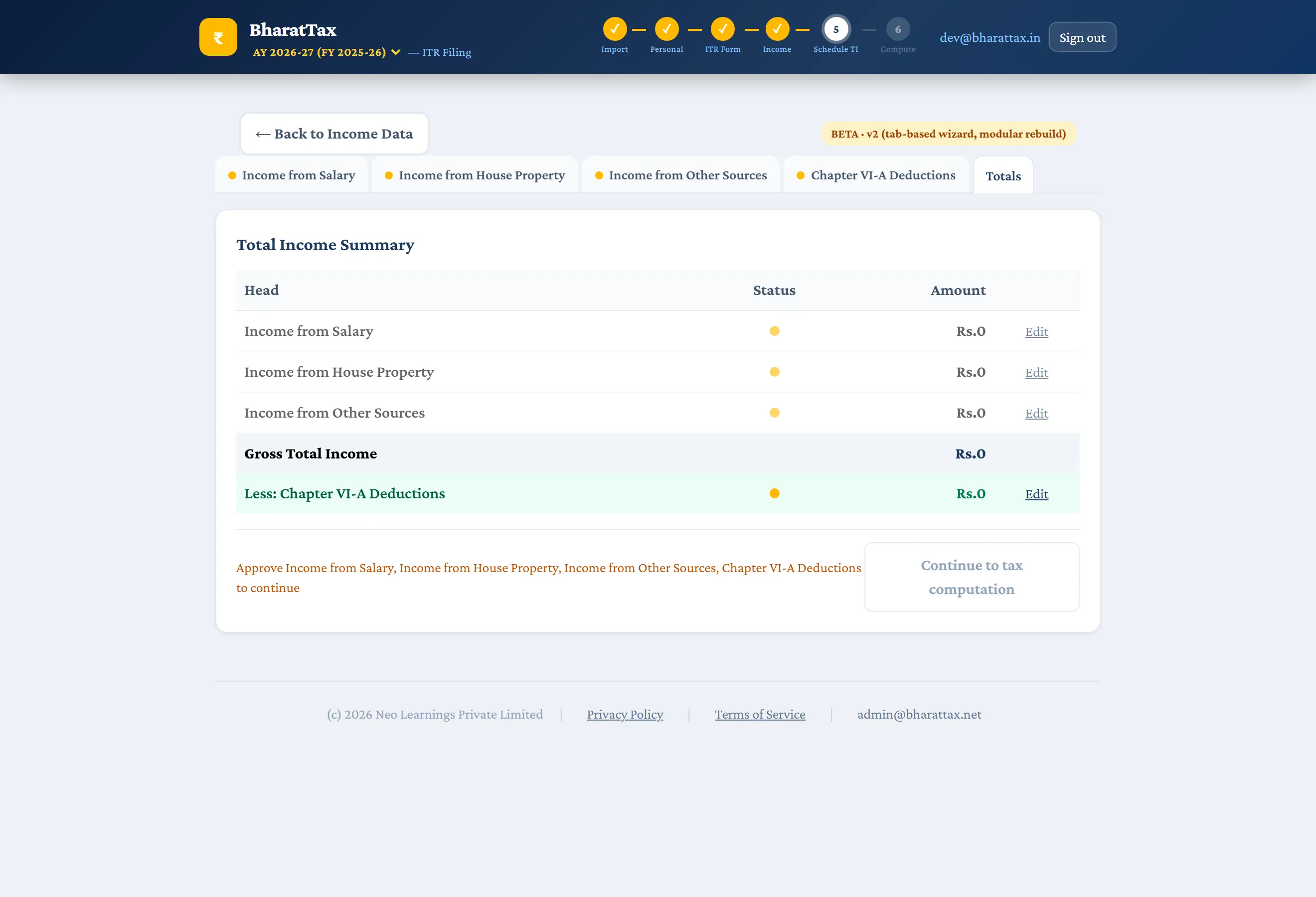Click the Income from Salary row label
1316x897 pixels.
point(309,331)
